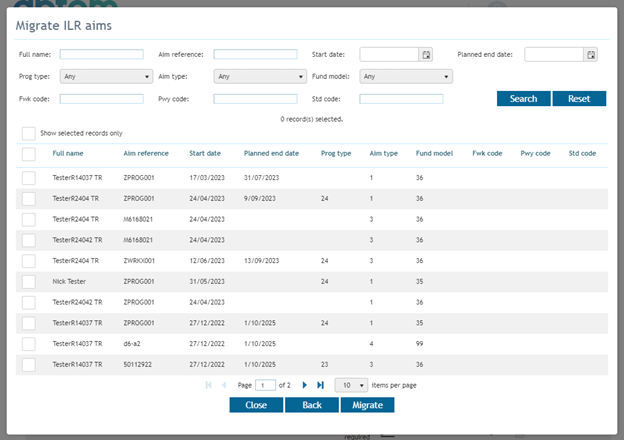
Task: Select the TesterR2404 TR M6168021 row
Action: pyautogui.click(x=29, y=219)
